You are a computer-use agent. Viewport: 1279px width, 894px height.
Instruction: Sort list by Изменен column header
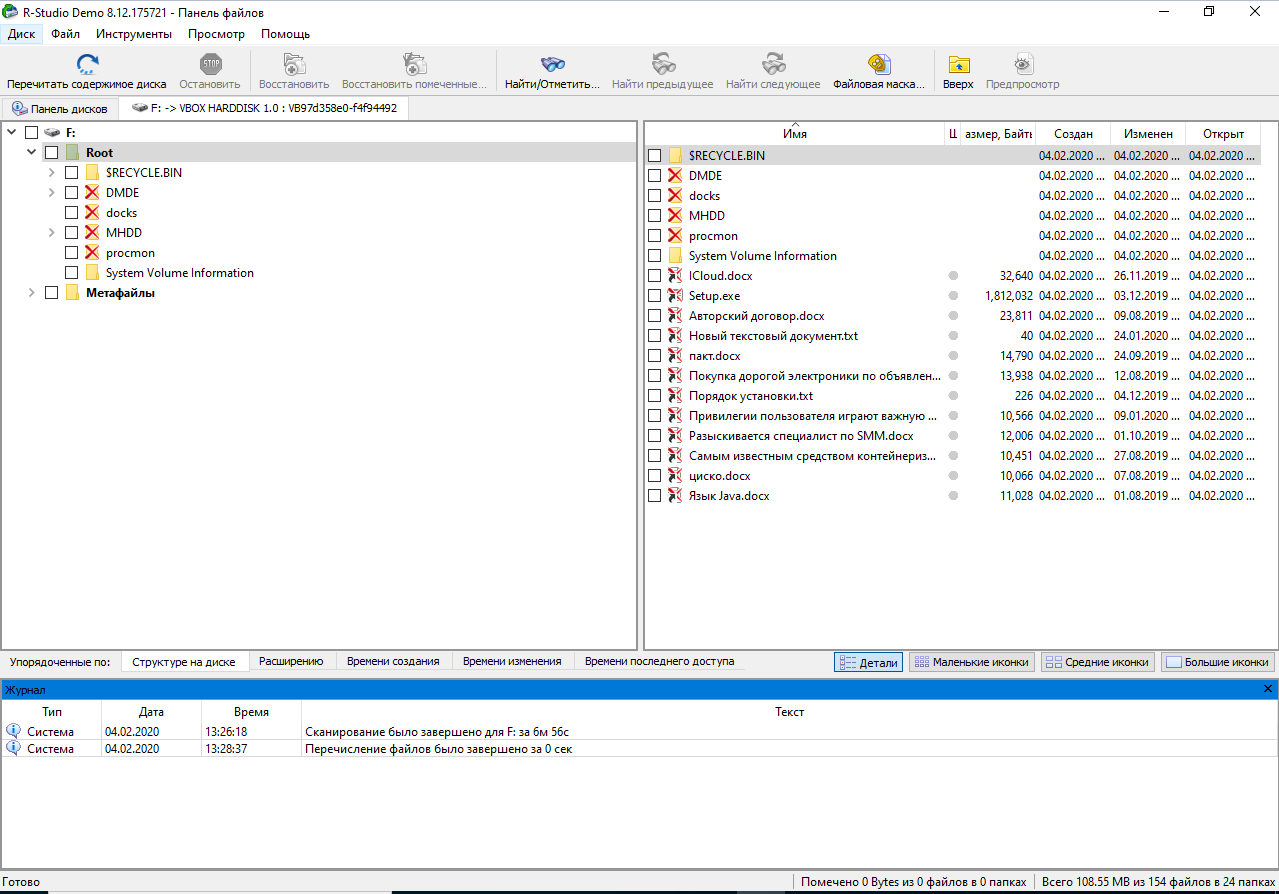pyautogui.click(x=1147, y=134)
